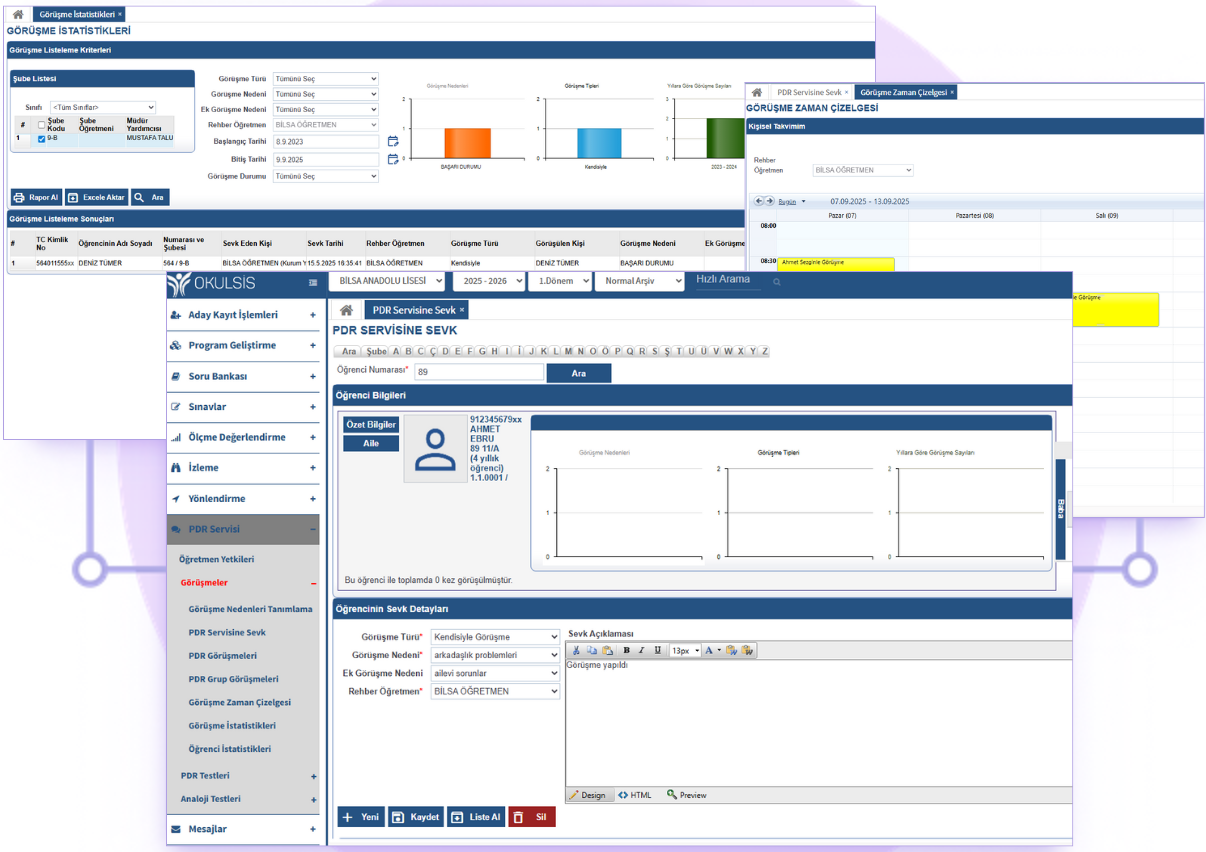This screenshot has height=852, width=1206.
Task: Click the search magnifier icon next to Hızlı Arama
Action: coord(777,283)
